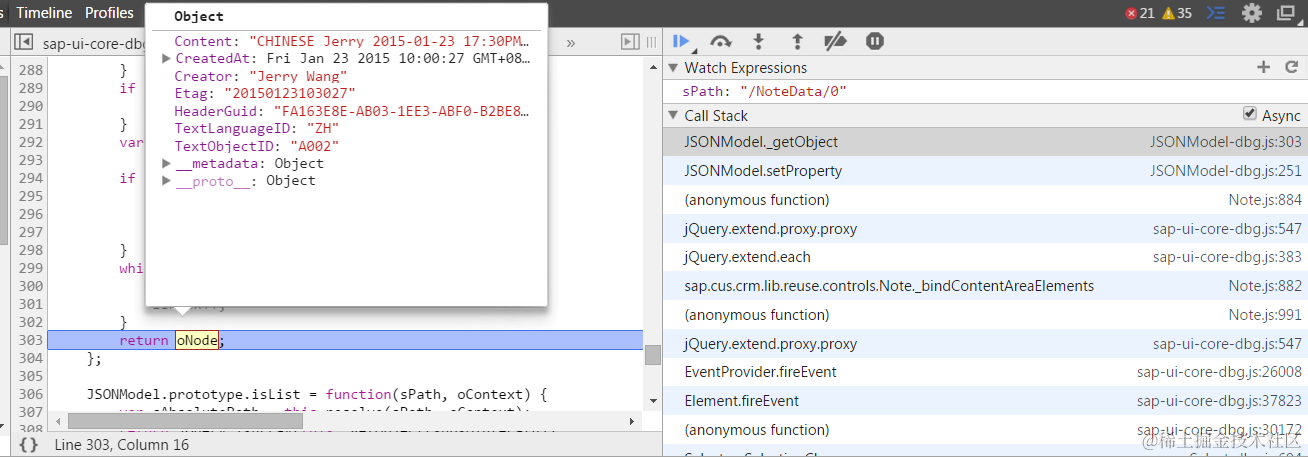Screen dimensions: 1308x457
Task: Select Element.fireEvent call frame
Action: [x=985, y=401]
